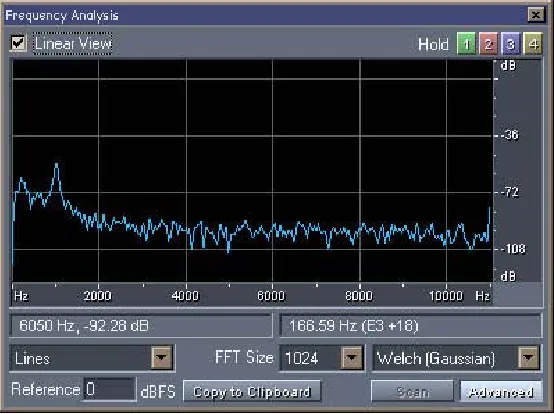This screenshot has height=414, width=554.
Task: Click the 166.59 Hz (E3 +18) readout
Action: [410, 325]
